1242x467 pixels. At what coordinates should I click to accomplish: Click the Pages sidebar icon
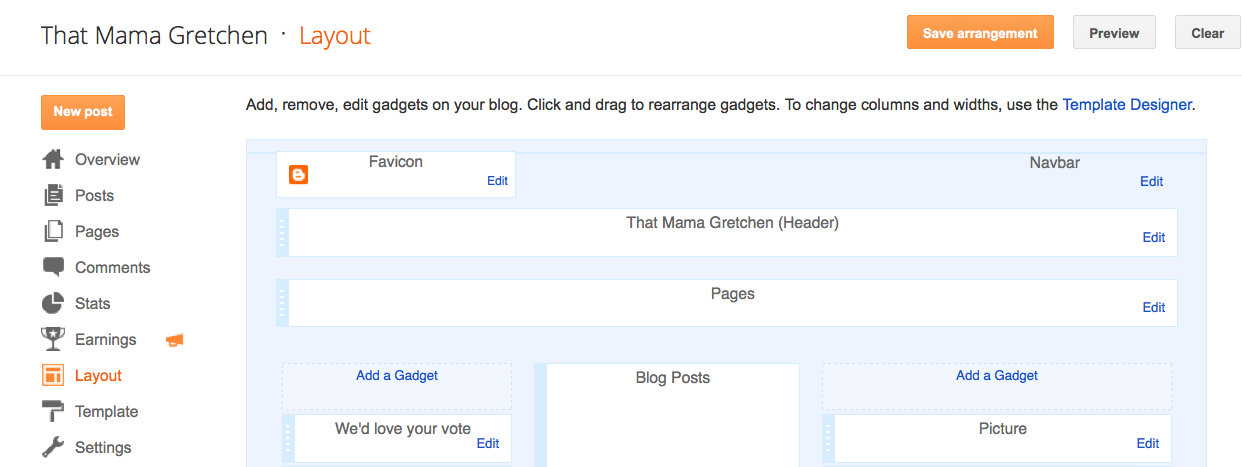(53, 232)
